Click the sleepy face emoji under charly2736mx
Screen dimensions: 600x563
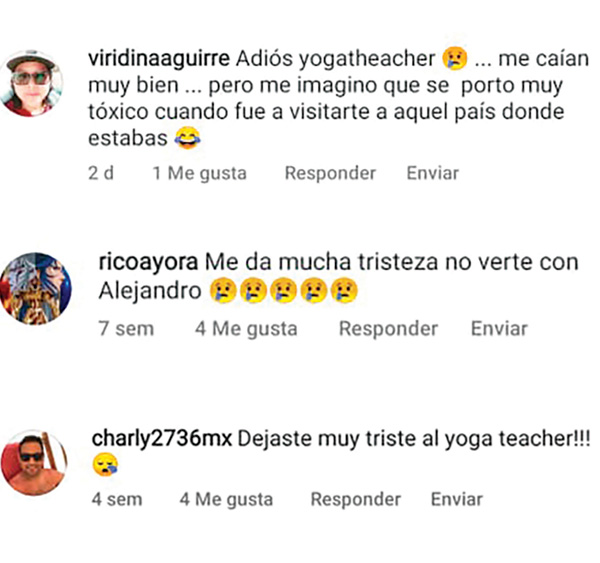point(105,465)
